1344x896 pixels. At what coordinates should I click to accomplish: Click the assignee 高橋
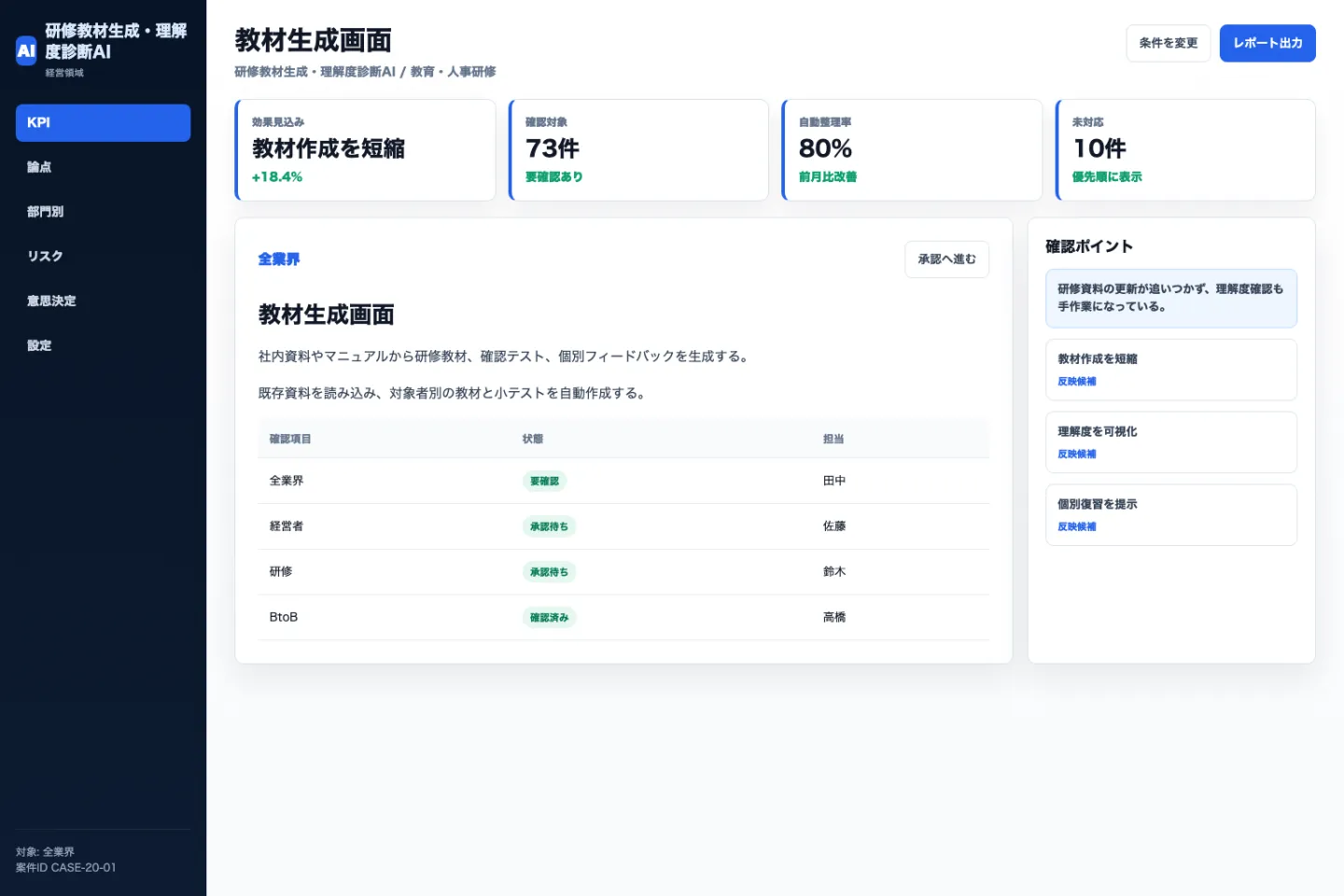pyautogui.click(x=834, y=617)
